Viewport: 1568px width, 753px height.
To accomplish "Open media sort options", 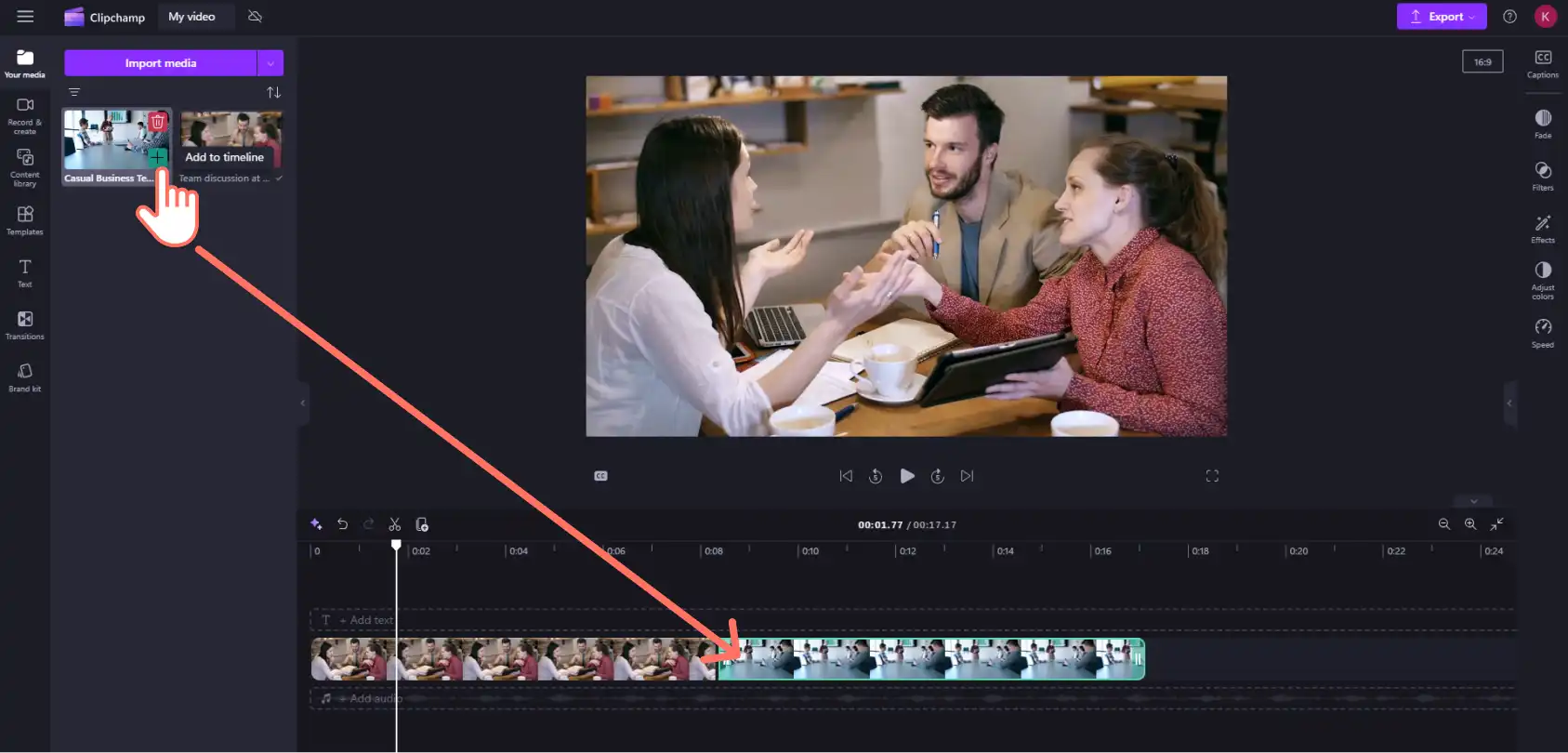I will coord(273,92).
